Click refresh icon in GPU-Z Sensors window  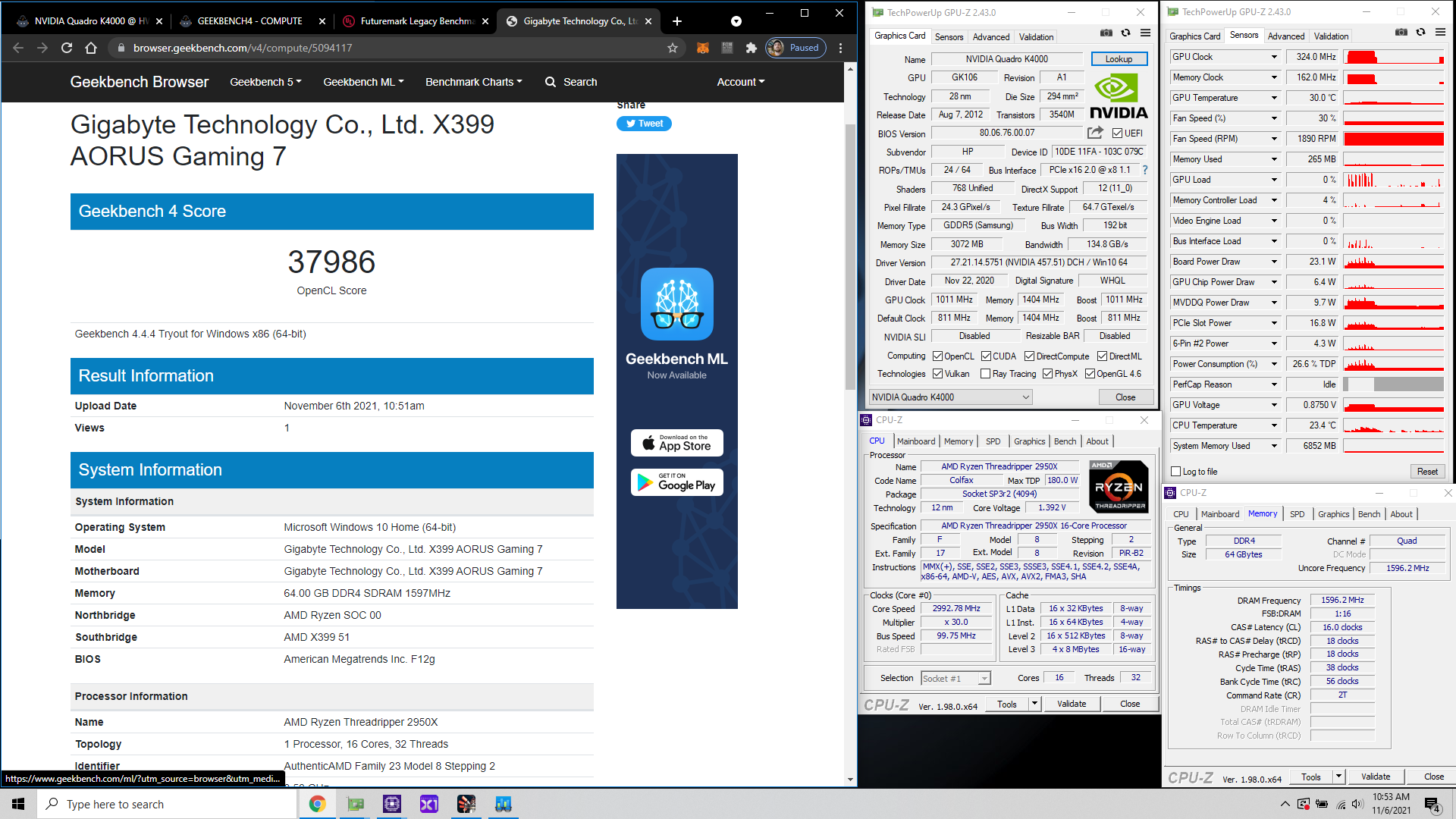click(1420, 32)
